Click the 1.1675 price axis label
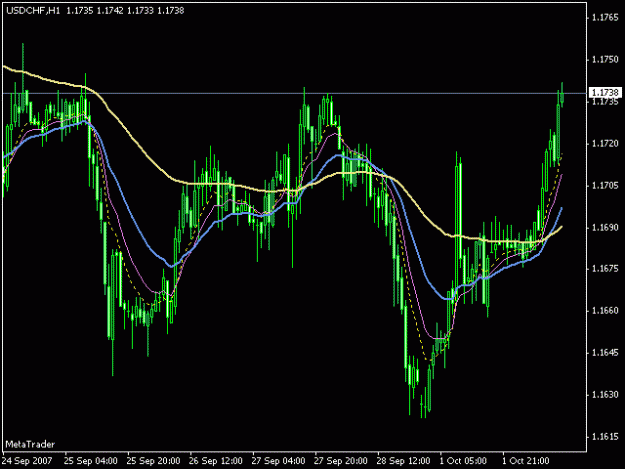Image resolution: width=625 pixels, height=469 pixels. pos(605,269)
